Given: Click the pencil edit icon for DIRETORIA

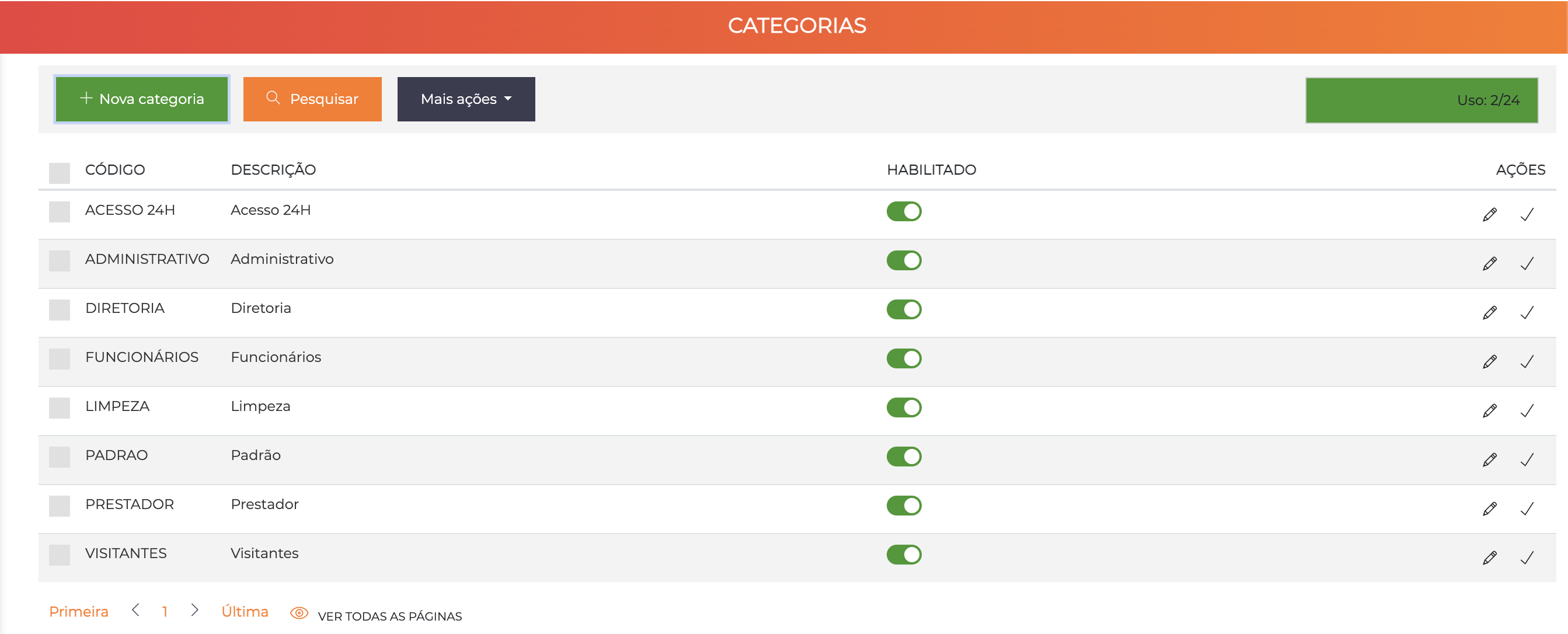Looking at the screenshot, I should pos(1489,312).
